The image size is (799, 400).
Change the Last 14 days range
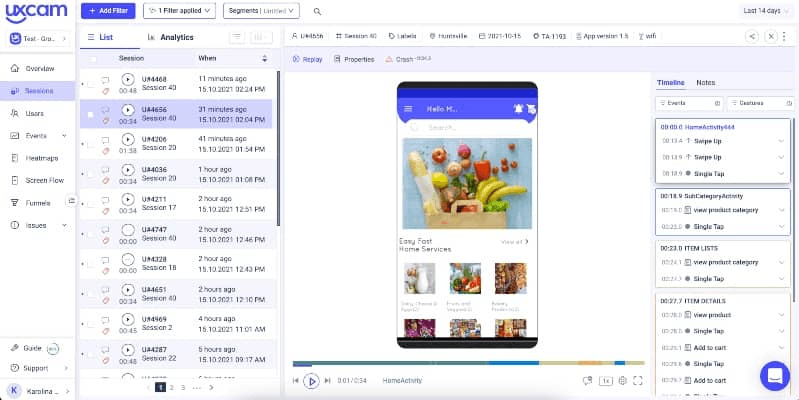pos(765,11)
